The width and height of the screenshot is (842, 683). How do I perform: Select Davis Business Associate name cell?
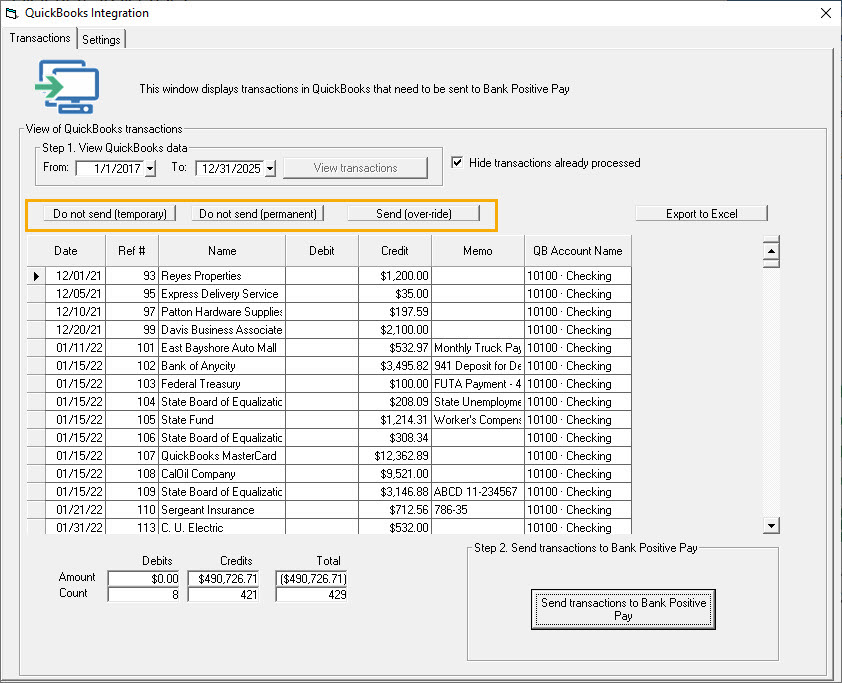pos(222,330)
